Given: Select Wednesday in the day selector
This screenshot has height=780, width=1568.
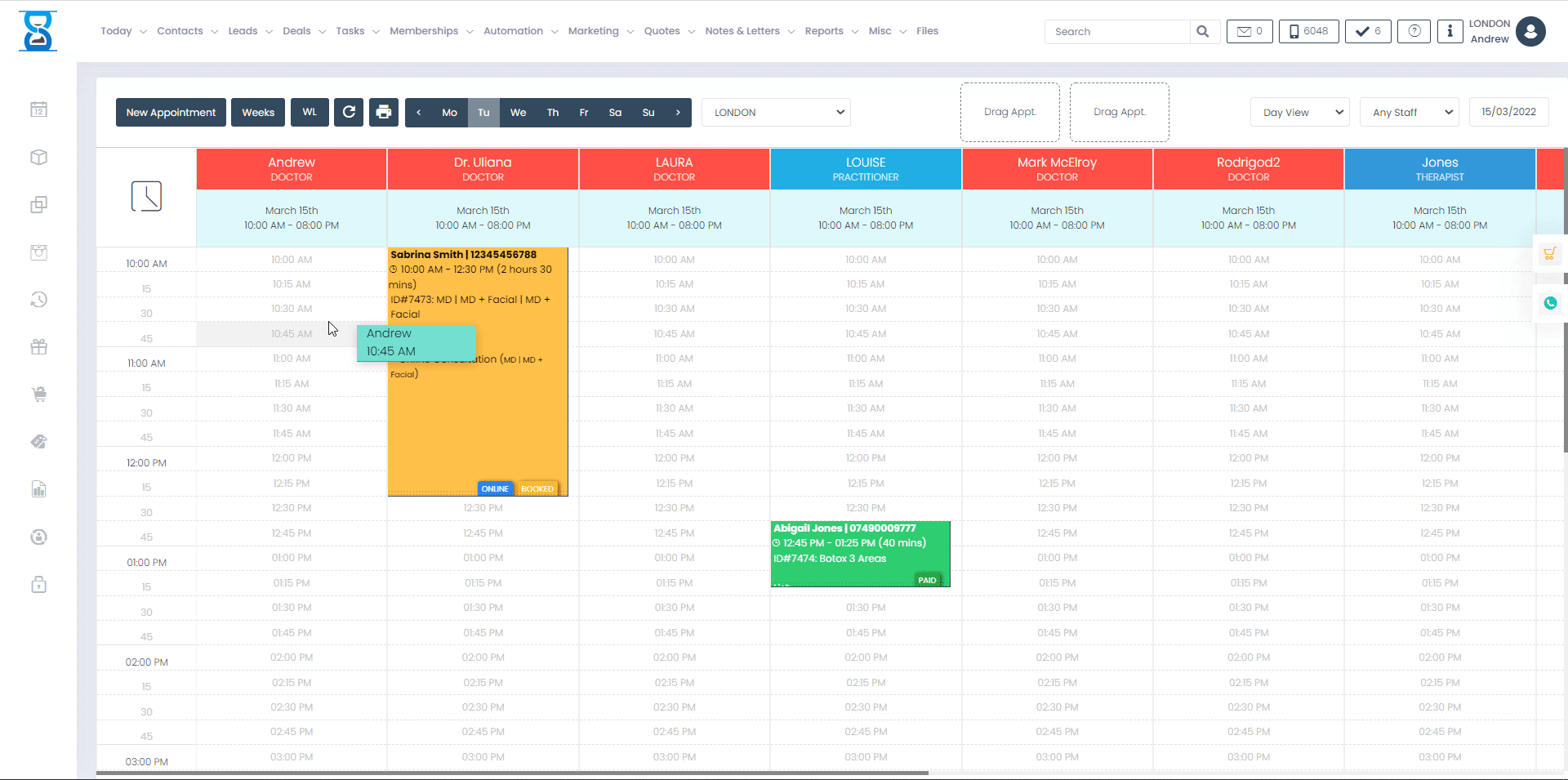Looking at the screenshot, I should [x=518, y=113].
